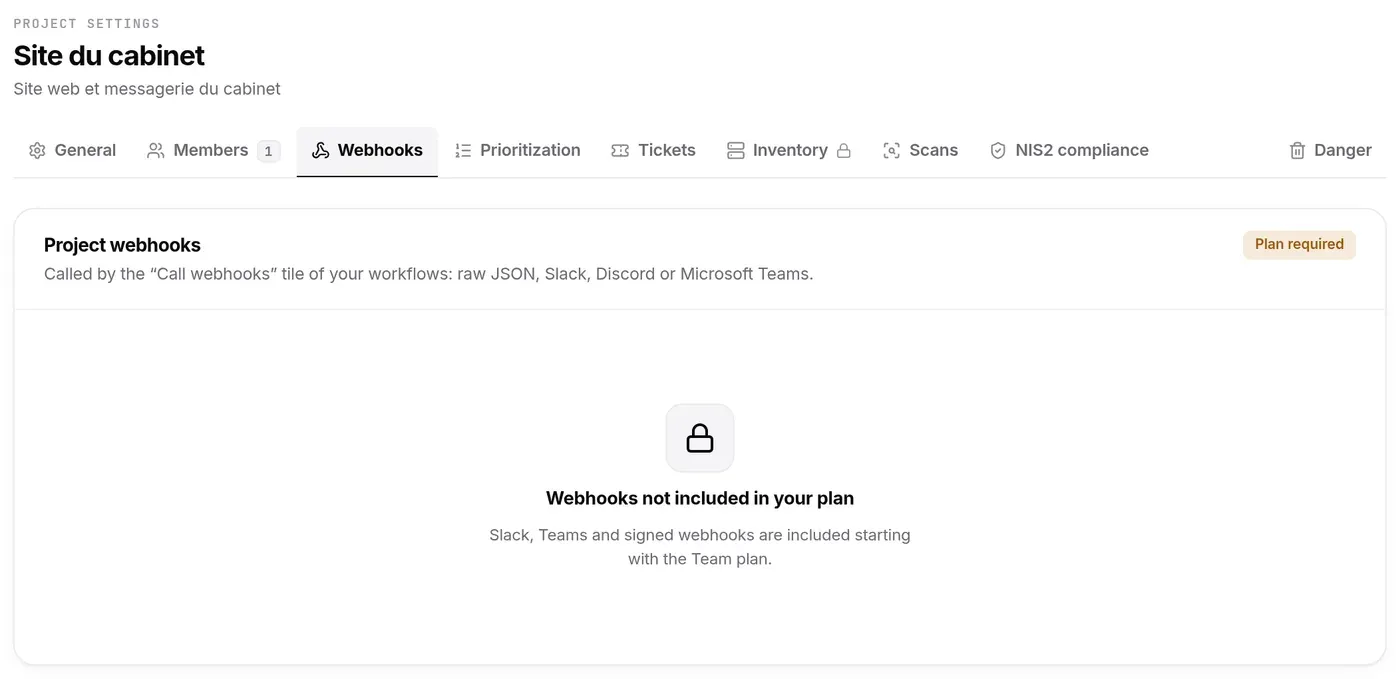Viewport: 1400px width, 679px height.
Task: Click the Prioritization list icon
Action: (x=463, y=151)
